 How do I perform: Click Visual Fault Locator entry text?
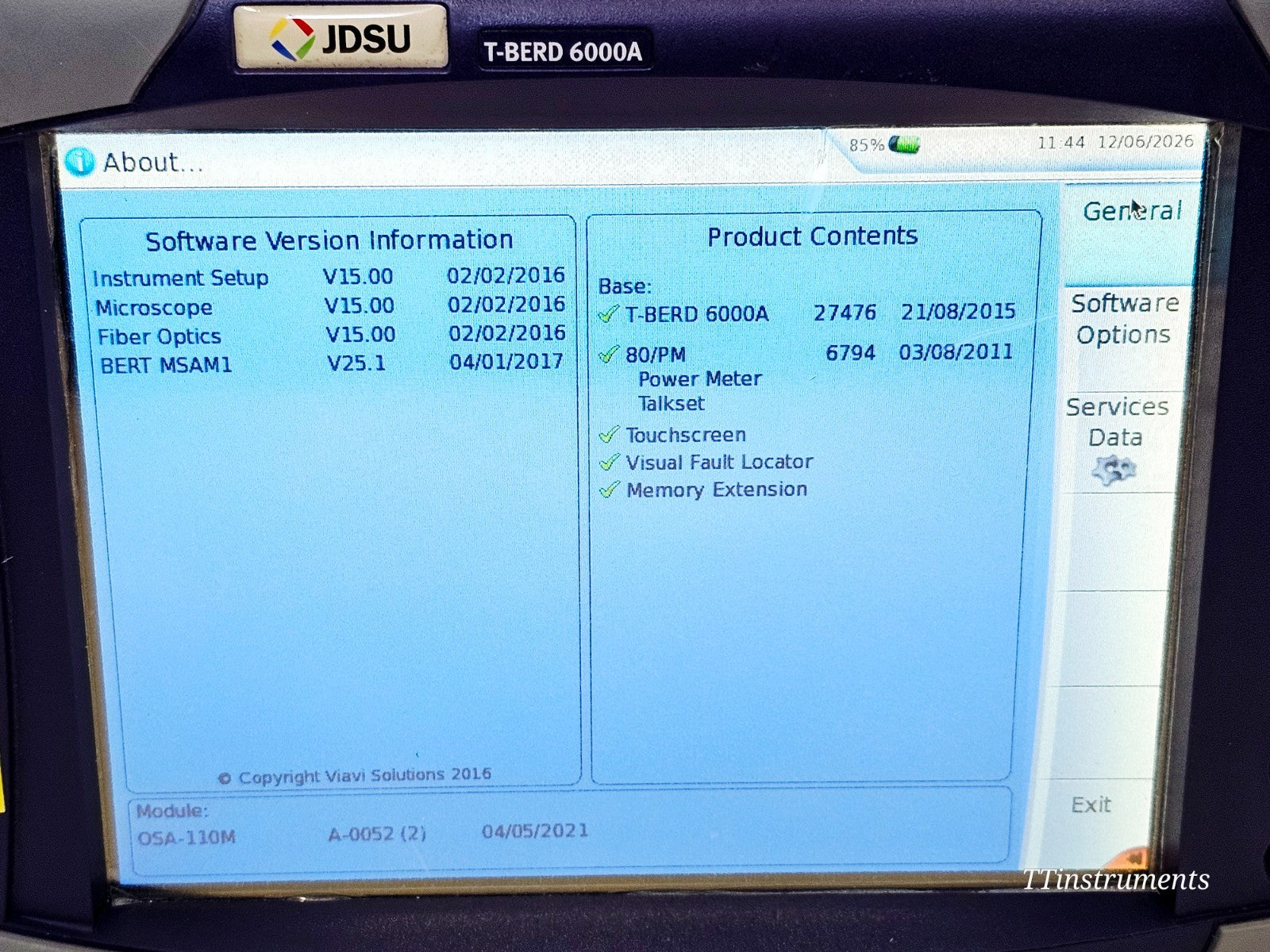719,462
